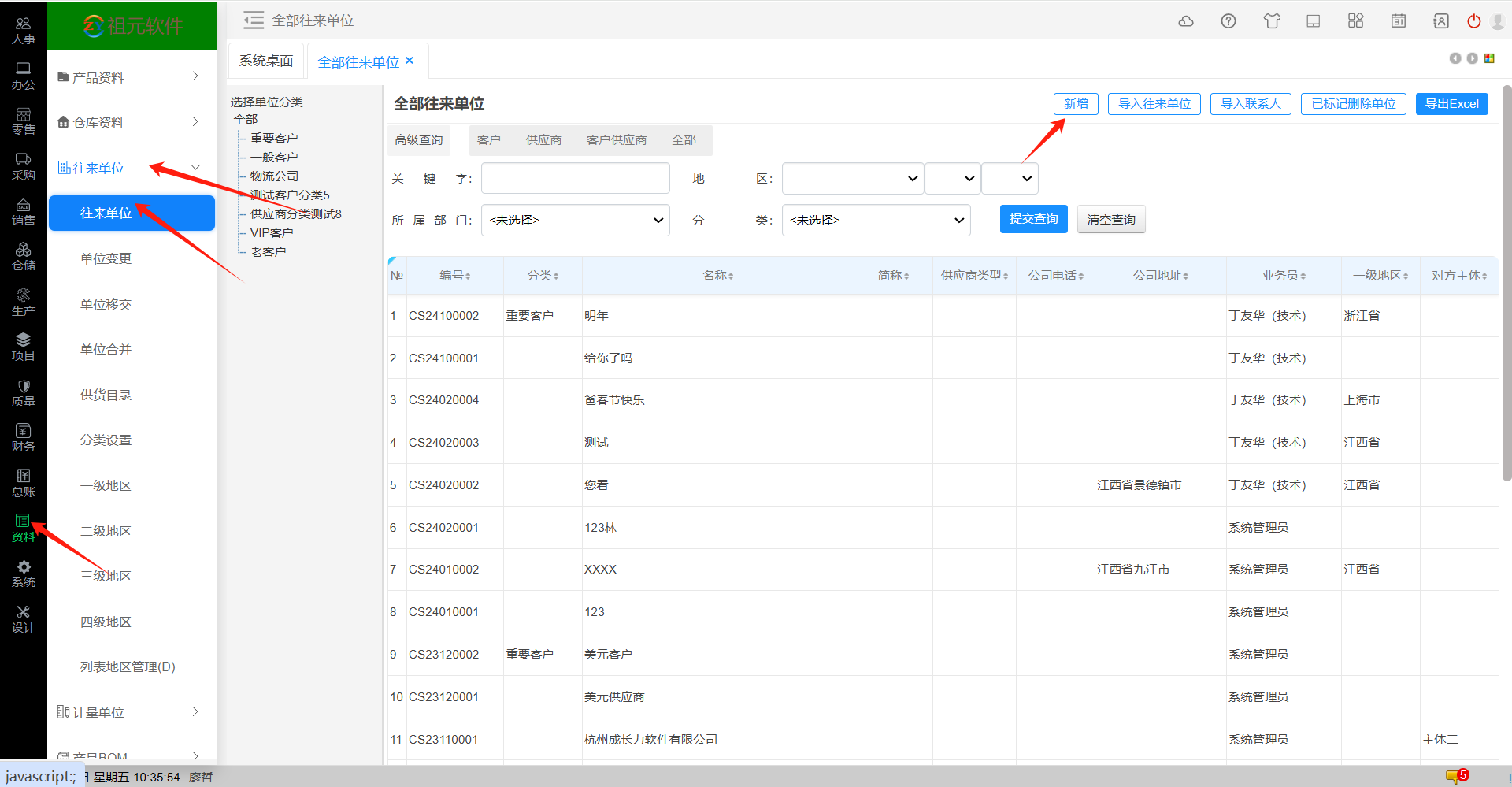Screen dimensions: 1512x787
Task: Open the message notification icon with badge 5
Action: (x=1456, y=777)
